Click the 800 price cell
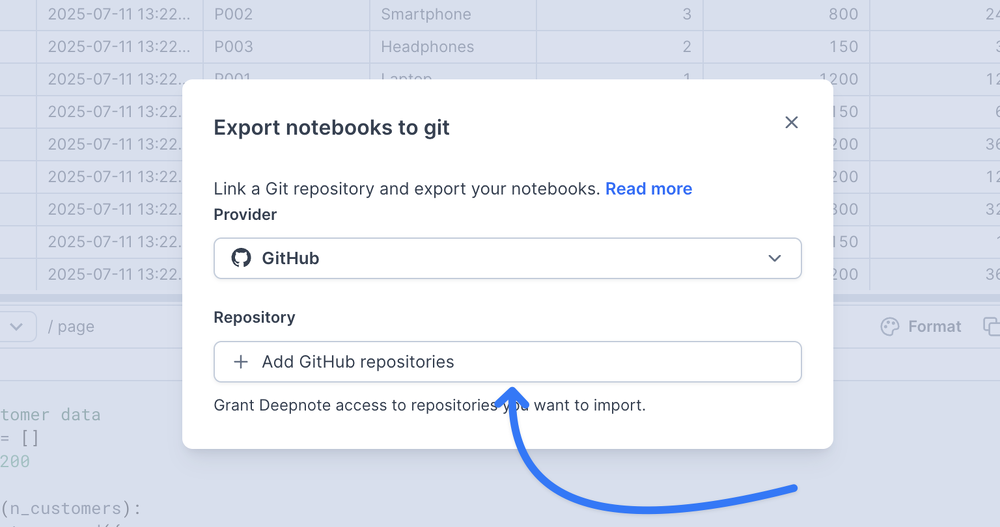1000x527 pixels. pyautogui.click(x=842, y=15)
